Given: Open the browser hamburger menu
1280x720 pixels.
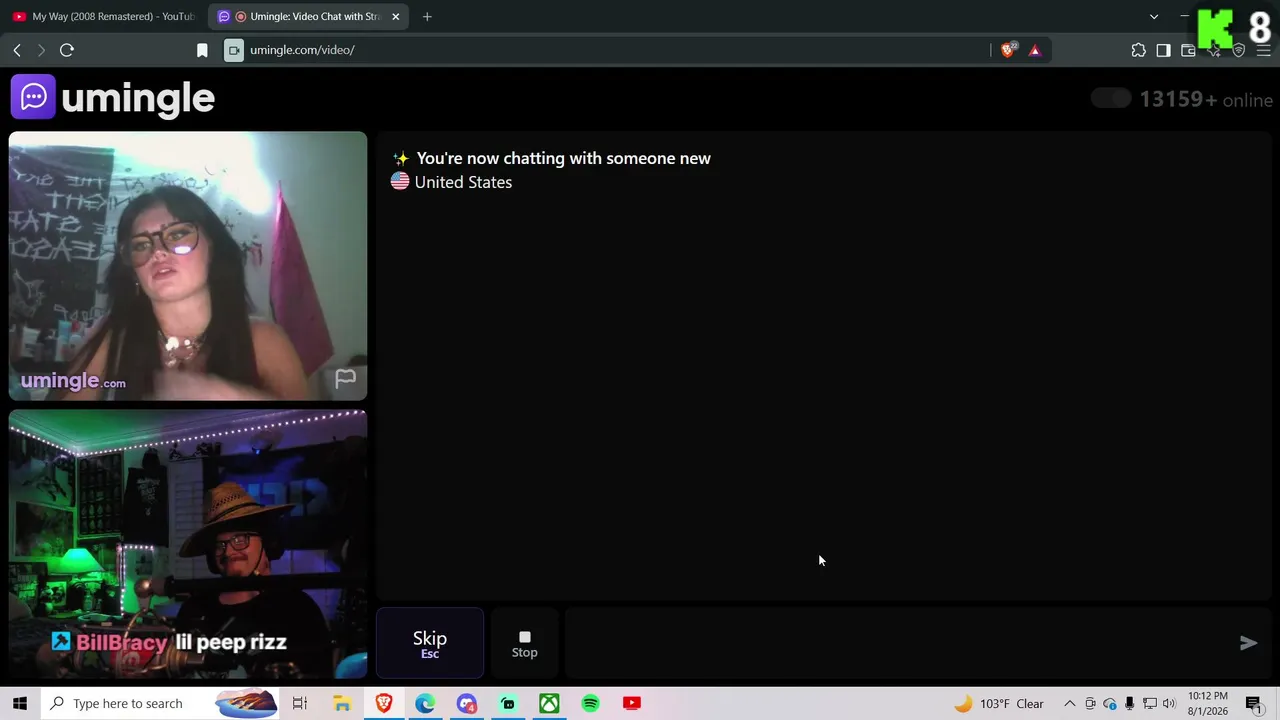Looking at the screenshot, I should click(1263, 50).
